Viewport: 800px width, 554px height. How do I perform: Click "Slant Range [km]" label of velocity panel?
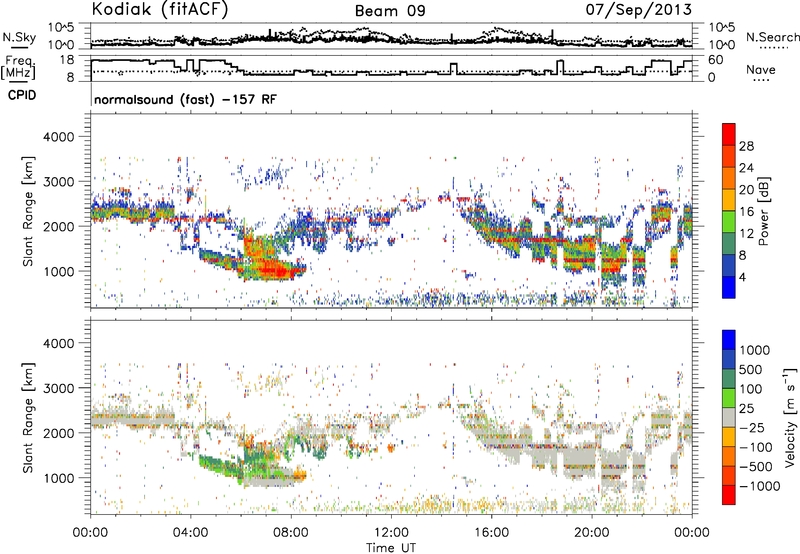pyautogui.click(x=28, y=417)
